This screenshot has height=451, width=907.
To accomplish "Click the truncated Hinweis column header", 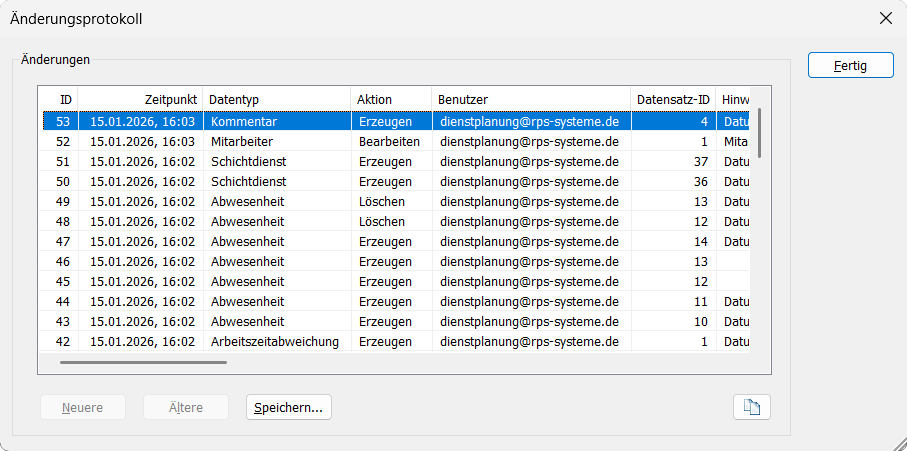I will click(733, 99).
